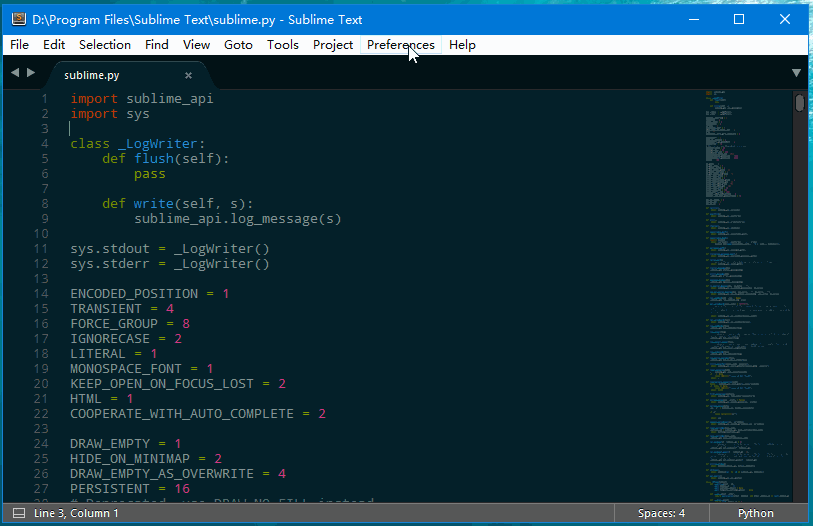
Task: Toggle side bar icon in status bar
Action: pos(19,513)
